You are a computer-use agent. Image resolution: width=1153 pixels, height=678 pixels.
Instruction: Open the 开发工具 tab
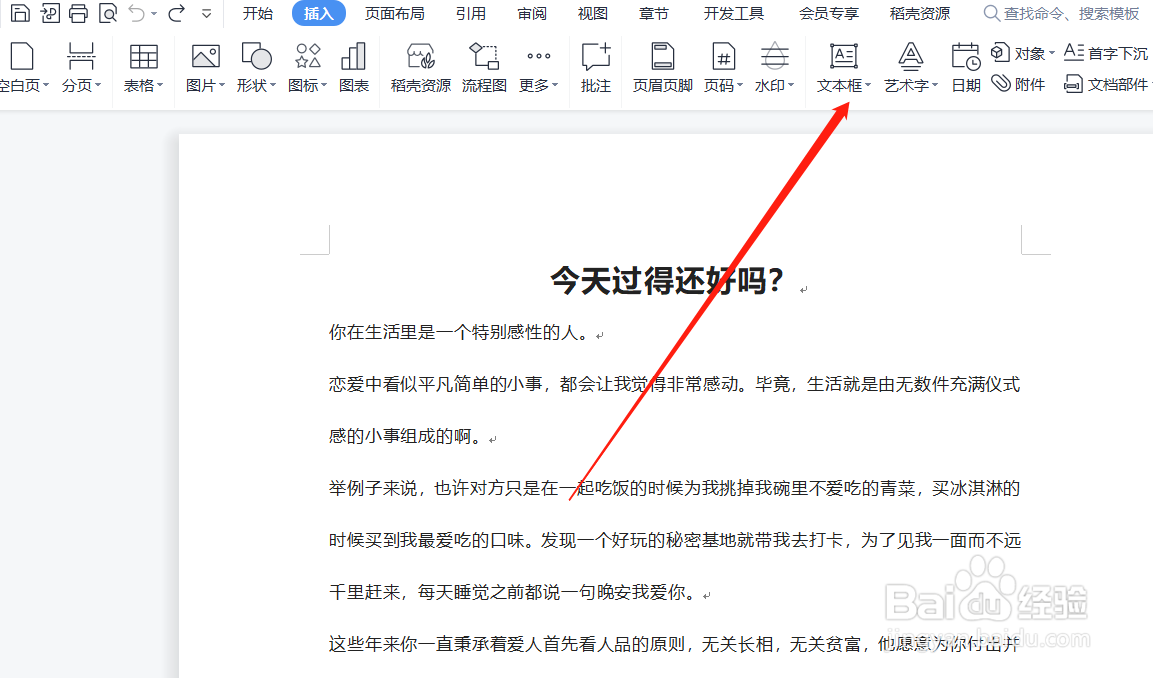(734, 14)
